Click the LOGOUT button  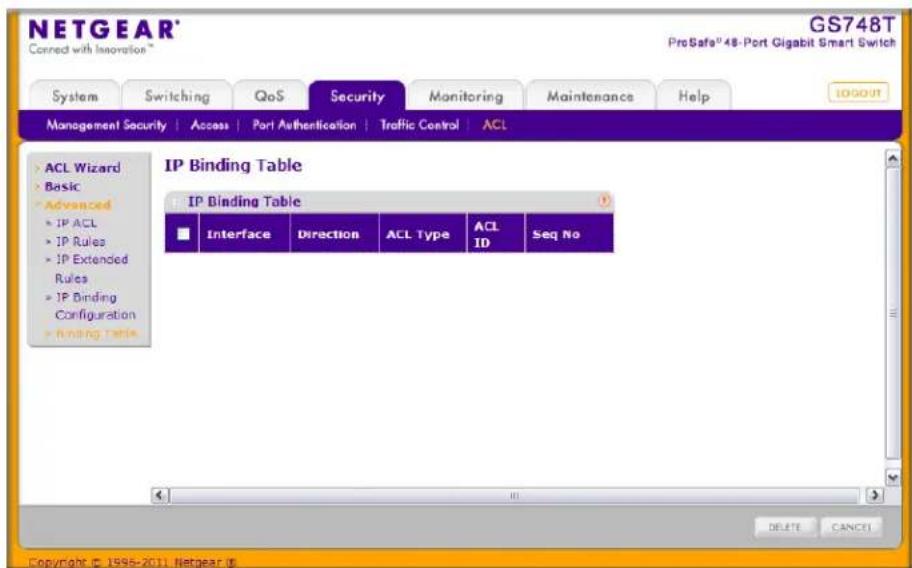pyautogui.click(x=858, y=93)
